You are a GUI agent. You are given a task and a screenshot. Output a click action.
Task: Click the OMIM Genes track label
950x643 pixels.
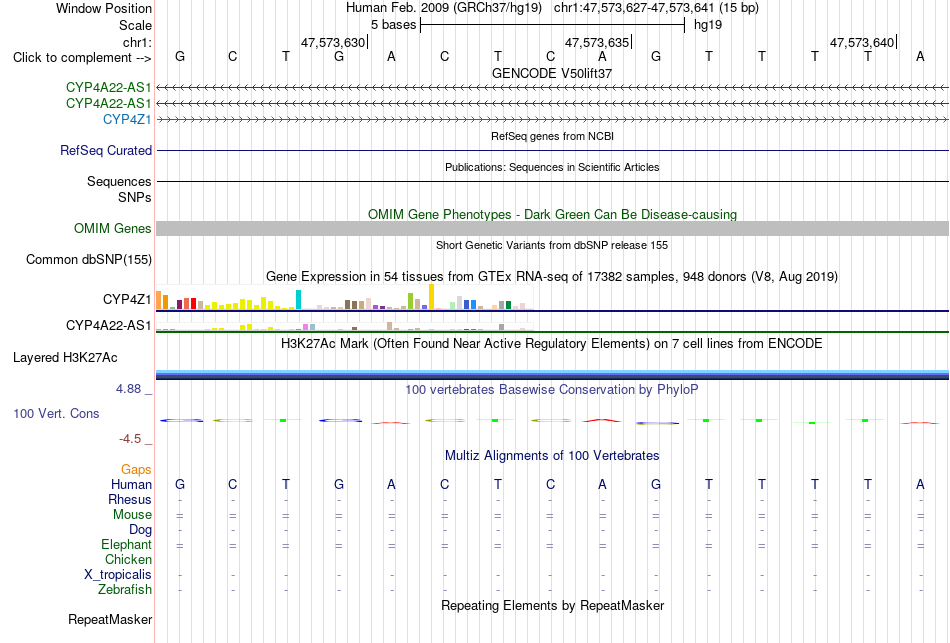coord(113,228)
